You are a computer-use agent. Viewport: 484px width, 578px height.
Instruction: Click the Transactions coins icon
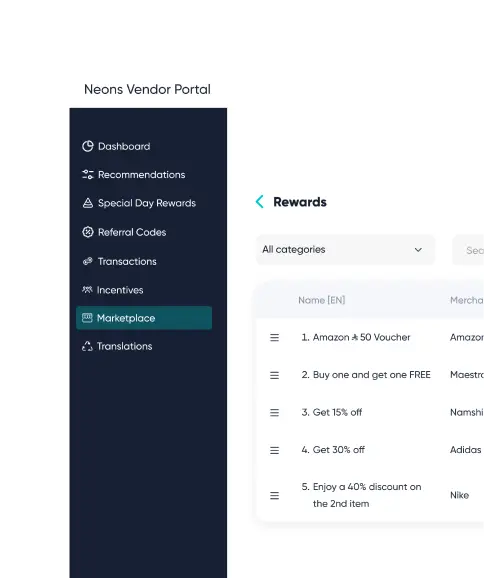pyautogui.click(x=88, y=261)
